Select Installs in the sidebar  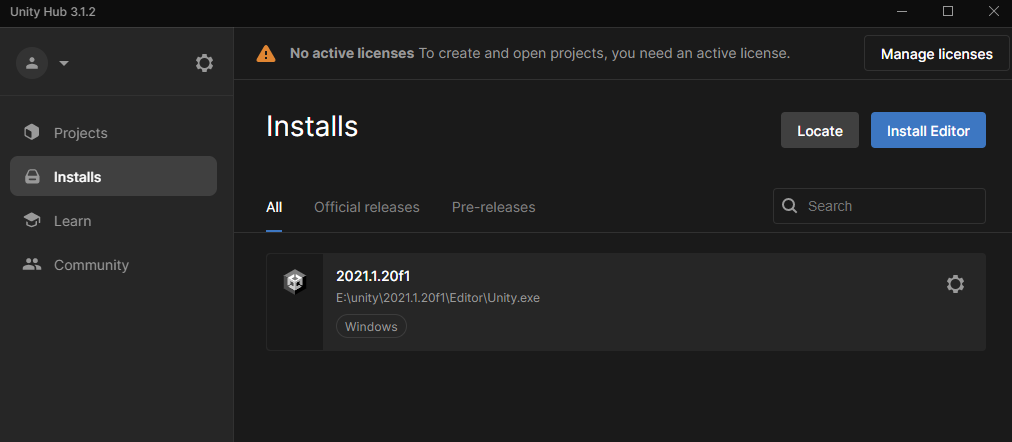pos(114,176)
